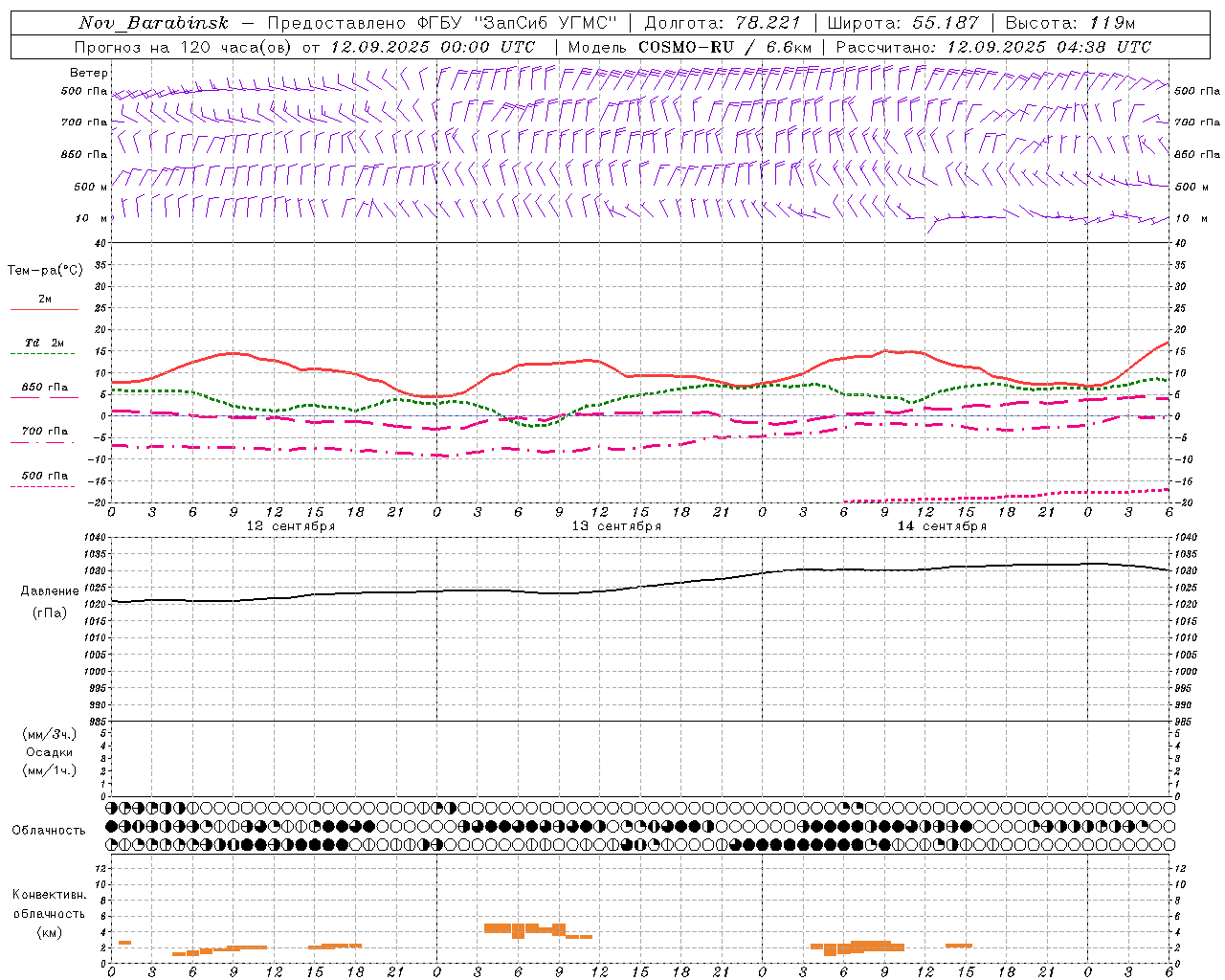Click the "Давление" pressure panel label
Screen dimensions: 1225x980
click(50, 591)
